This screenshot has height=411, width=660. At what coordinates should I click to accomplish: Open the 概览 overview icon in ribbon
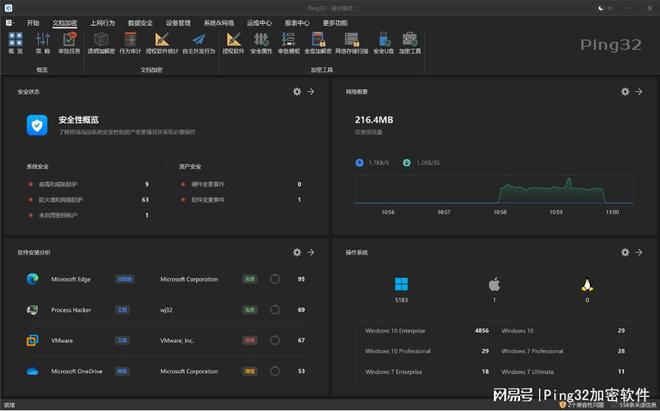(x=15, y=41)
